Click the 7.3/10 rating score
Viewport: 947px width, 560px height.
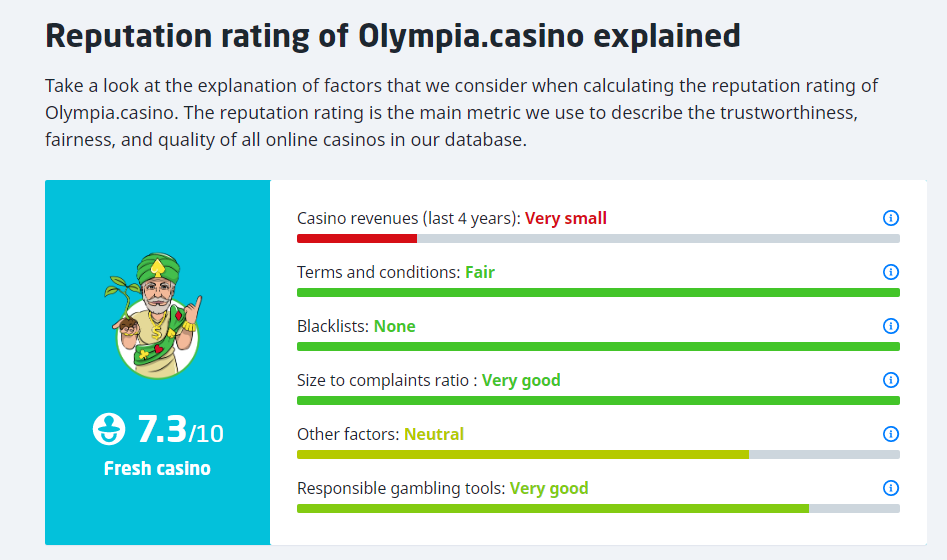coord(180,430)
